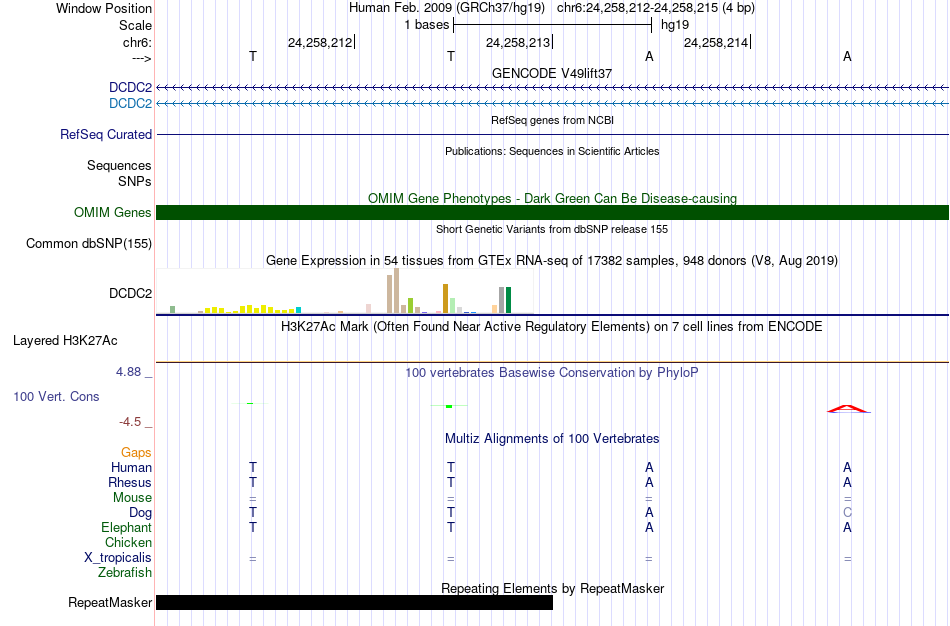
Task: Click the light blue DCDC2 GENCODE track label
Action: 130,104
